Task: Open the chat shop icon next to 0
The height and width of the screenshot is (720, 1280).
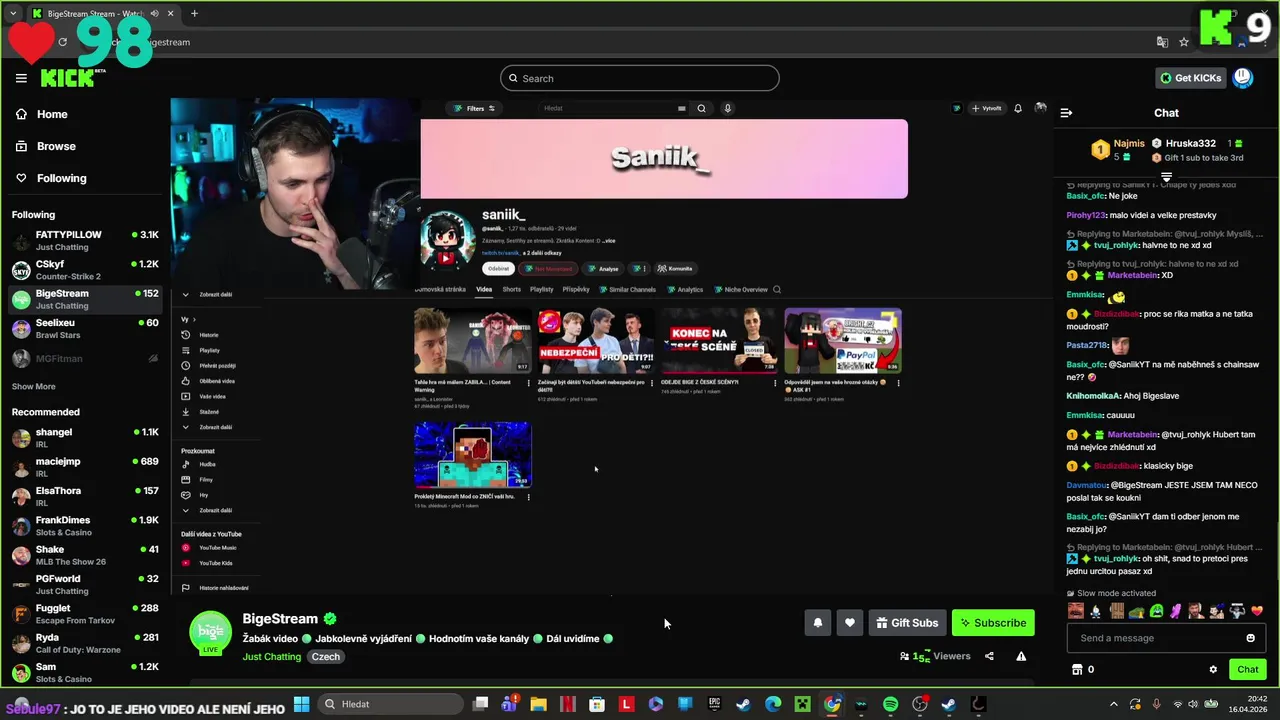Action: [x=1077, y=669]
